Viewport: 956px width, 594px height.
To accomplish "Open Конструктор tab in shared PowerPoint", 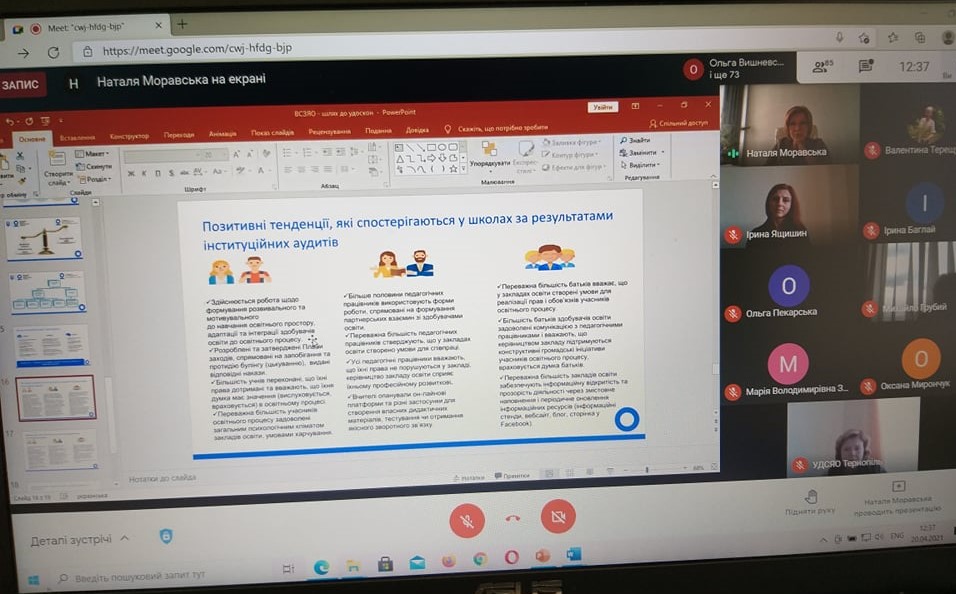I will (x=129, y=136).
